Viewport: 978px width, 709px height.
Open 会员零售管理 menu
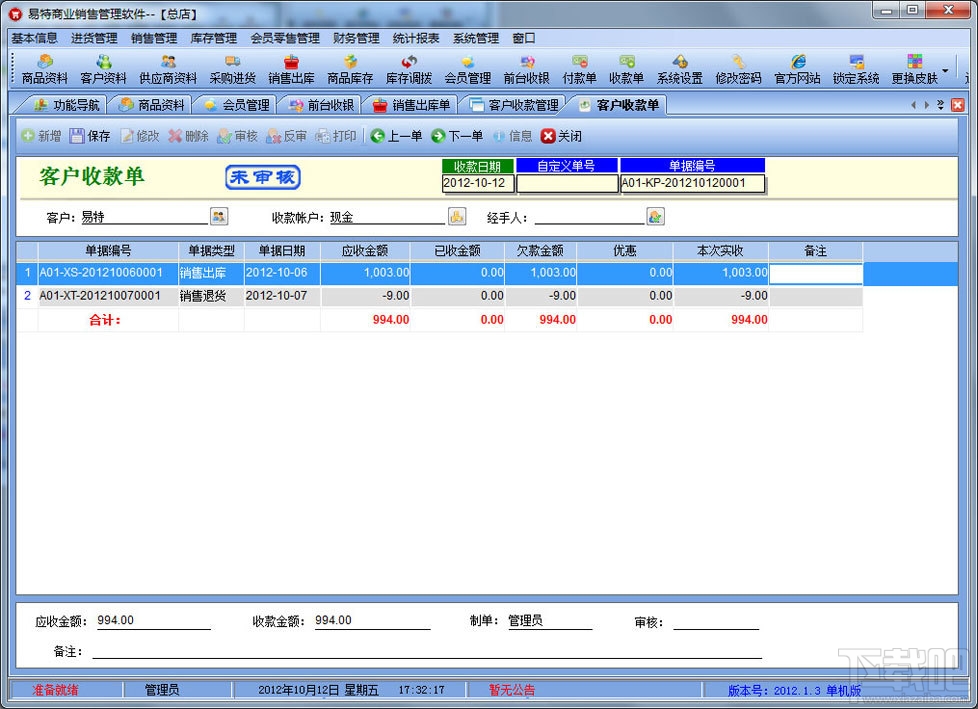click(x=285, y=38)
